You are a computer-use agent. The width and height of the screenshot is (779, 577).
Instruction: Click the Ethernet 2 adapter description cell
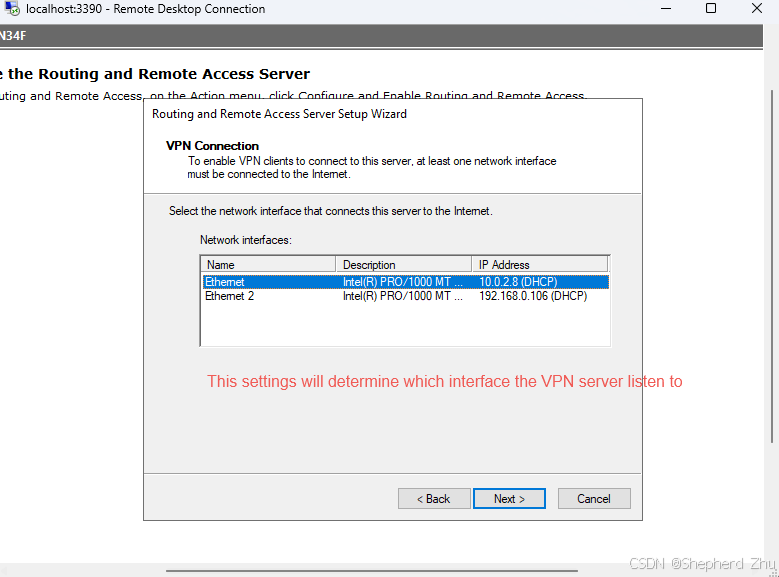(403, 296)
